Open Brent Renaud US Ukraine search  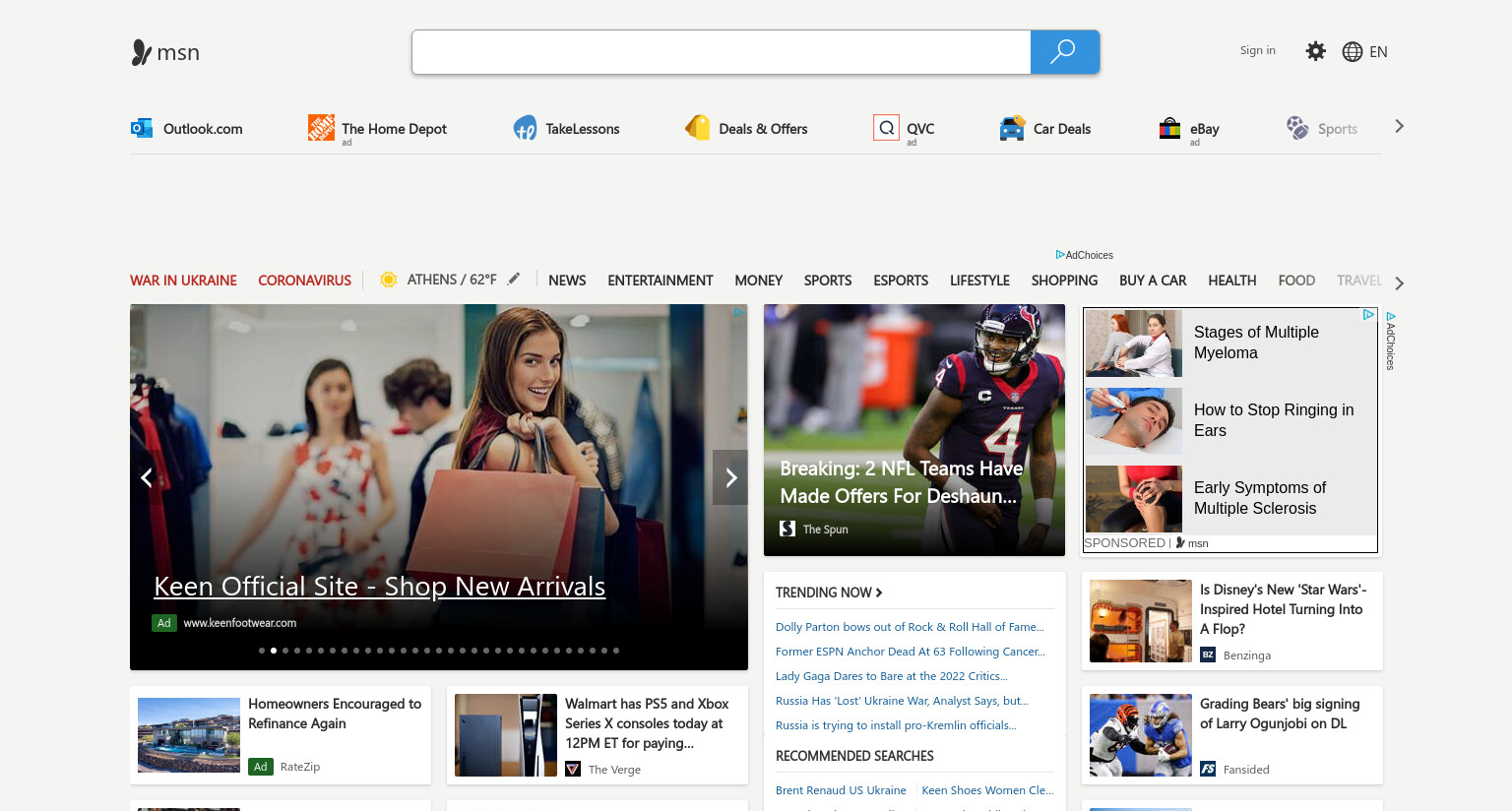[841, 790]
